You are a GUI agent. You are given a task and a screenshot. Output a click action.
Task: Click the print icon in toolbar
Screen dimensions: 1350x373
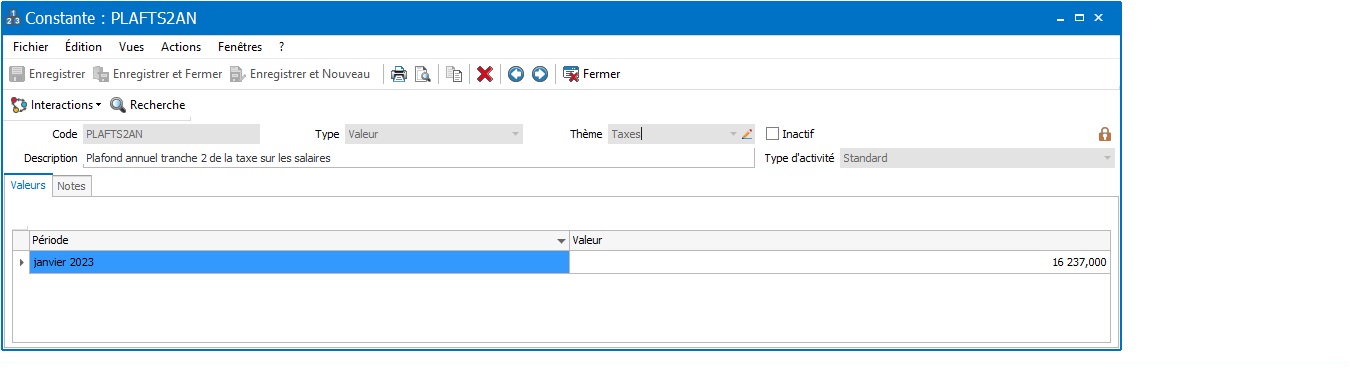tap(398, 74)
